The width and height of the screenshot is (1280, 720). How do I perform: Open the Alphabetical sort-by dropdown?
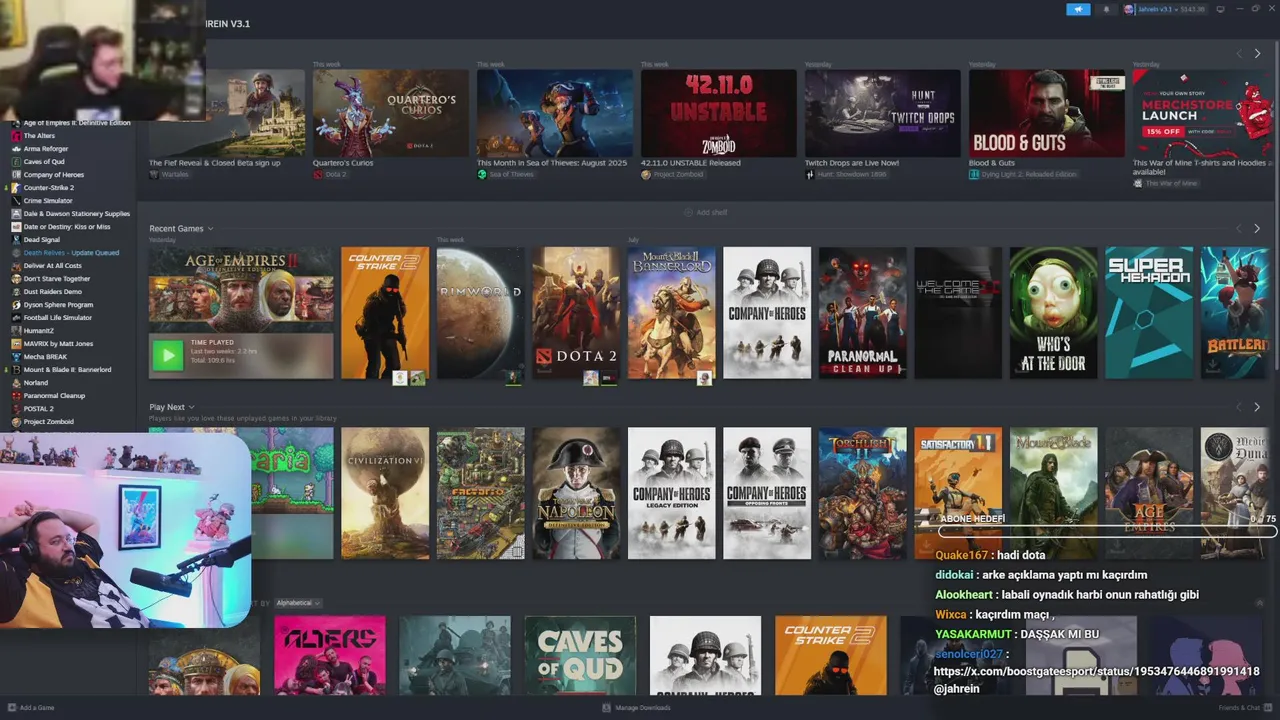coord(298,603)
